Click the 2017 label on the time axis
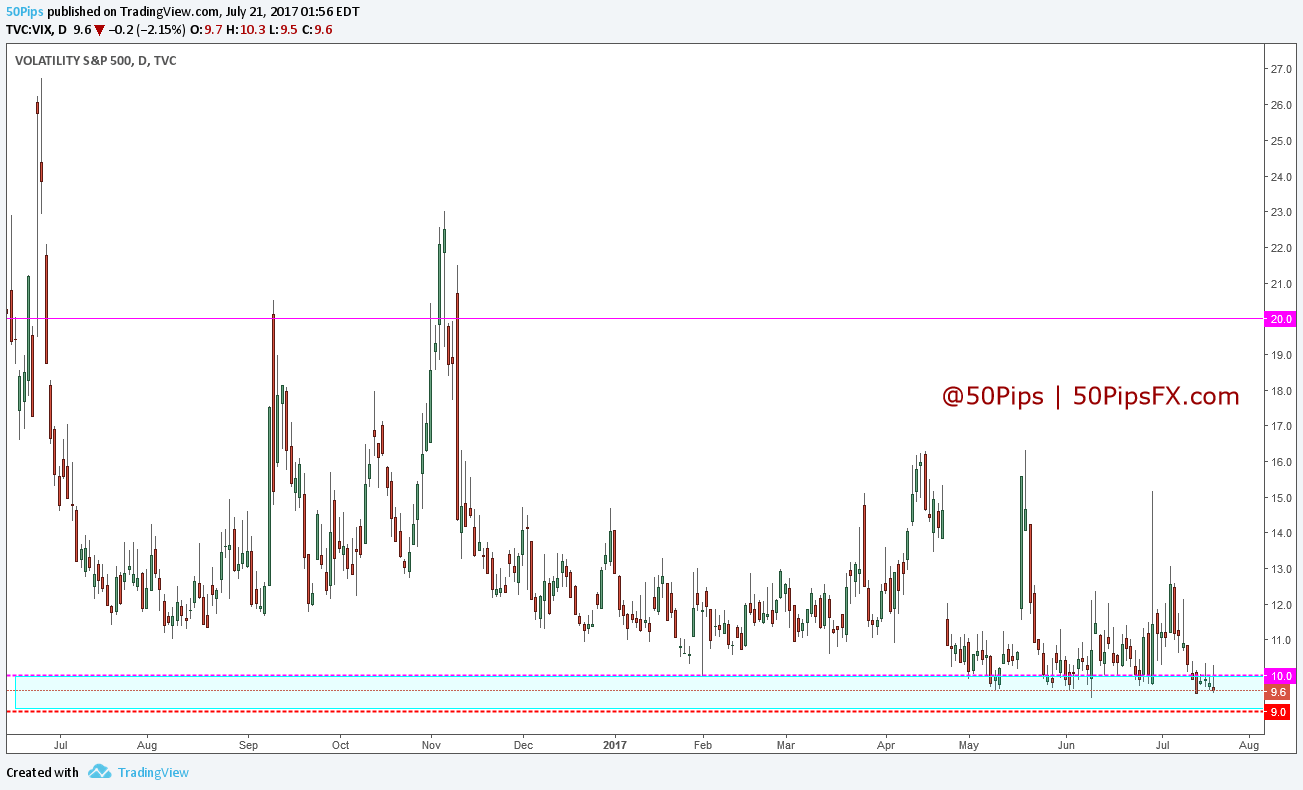Screen dimensions: 1303x790 pos(616,745)
